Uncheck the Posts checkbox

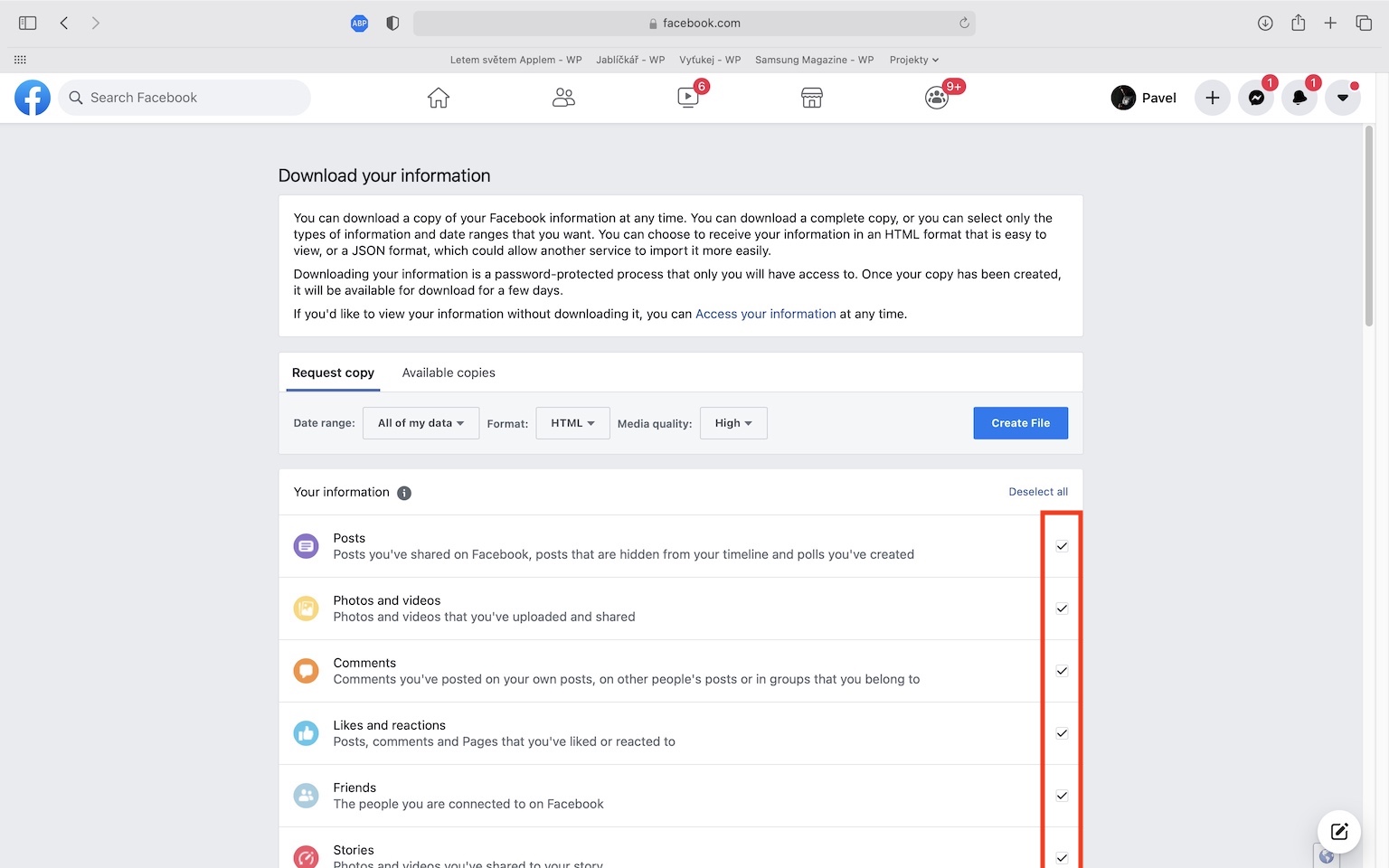(1062, 546)
